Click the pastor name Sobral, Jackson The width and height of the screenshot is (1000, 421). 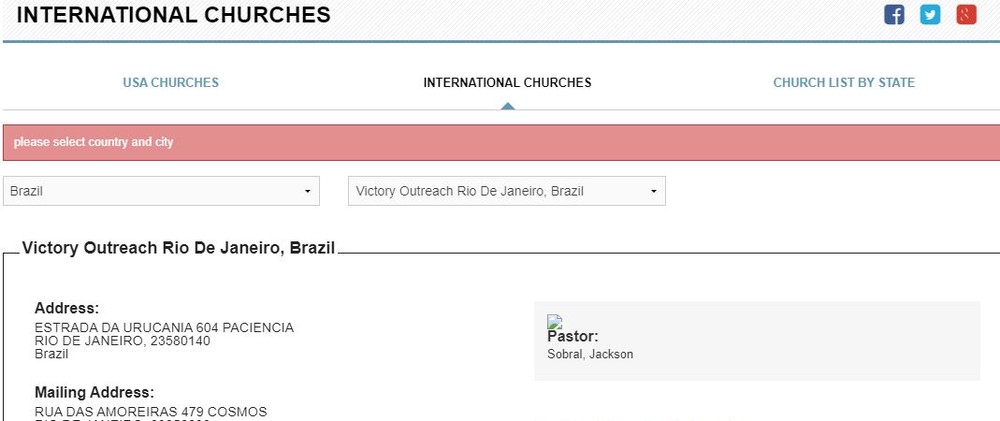point(590,354)
